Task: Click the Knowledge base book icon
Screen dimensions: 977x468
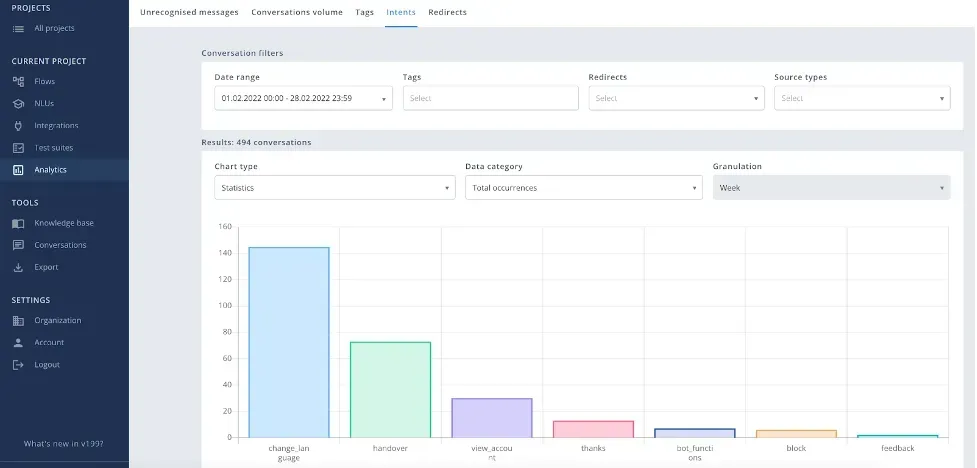Action: (18, 224)
